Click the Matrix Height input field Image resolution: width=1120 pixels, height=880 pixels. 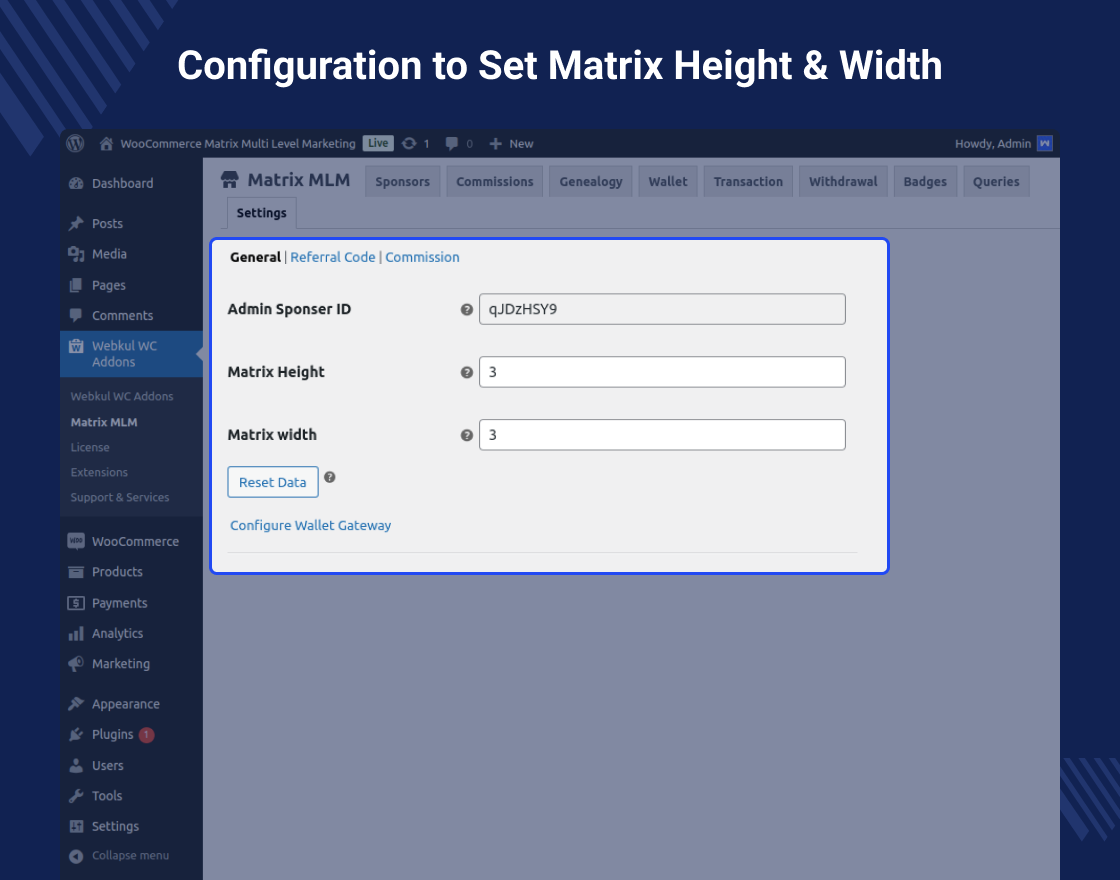click(662, 372)
